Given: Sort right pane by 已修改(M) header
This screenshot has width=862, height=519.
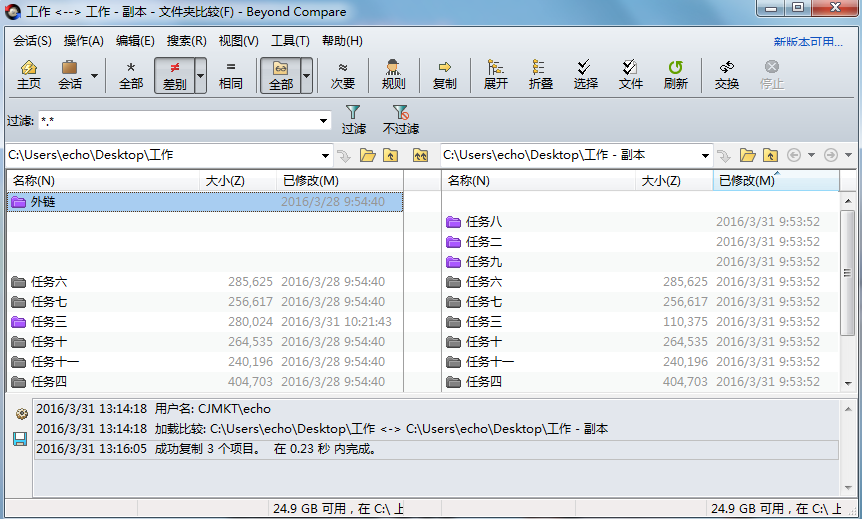Looking at the screenshot, I should click(x=776, y=181).
